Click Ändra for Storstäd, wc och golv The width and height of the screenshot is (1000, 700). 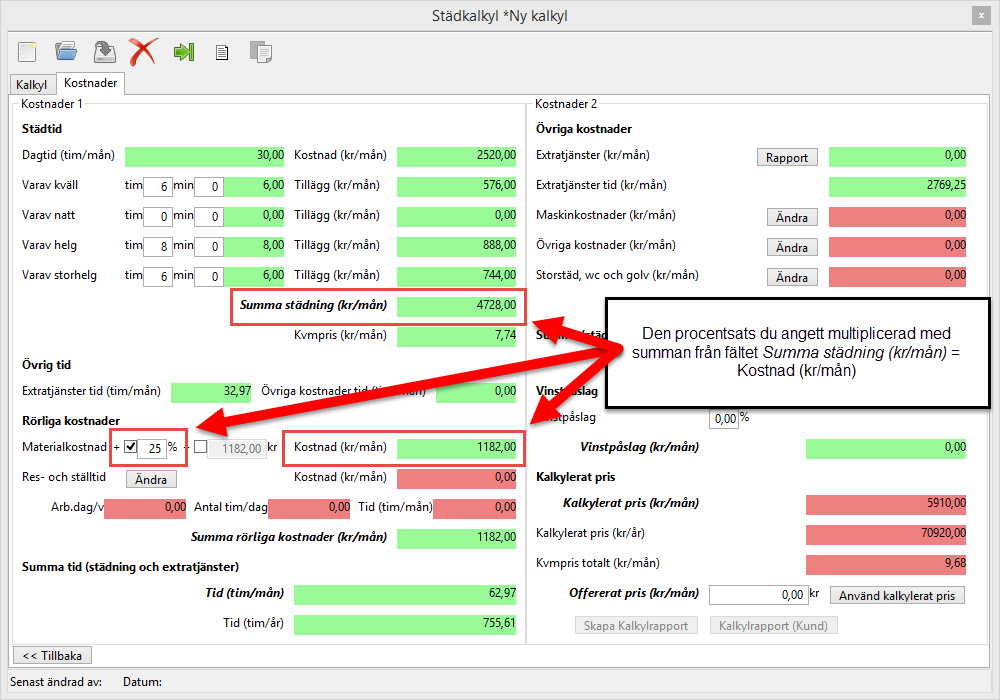[x=792, y=277]
